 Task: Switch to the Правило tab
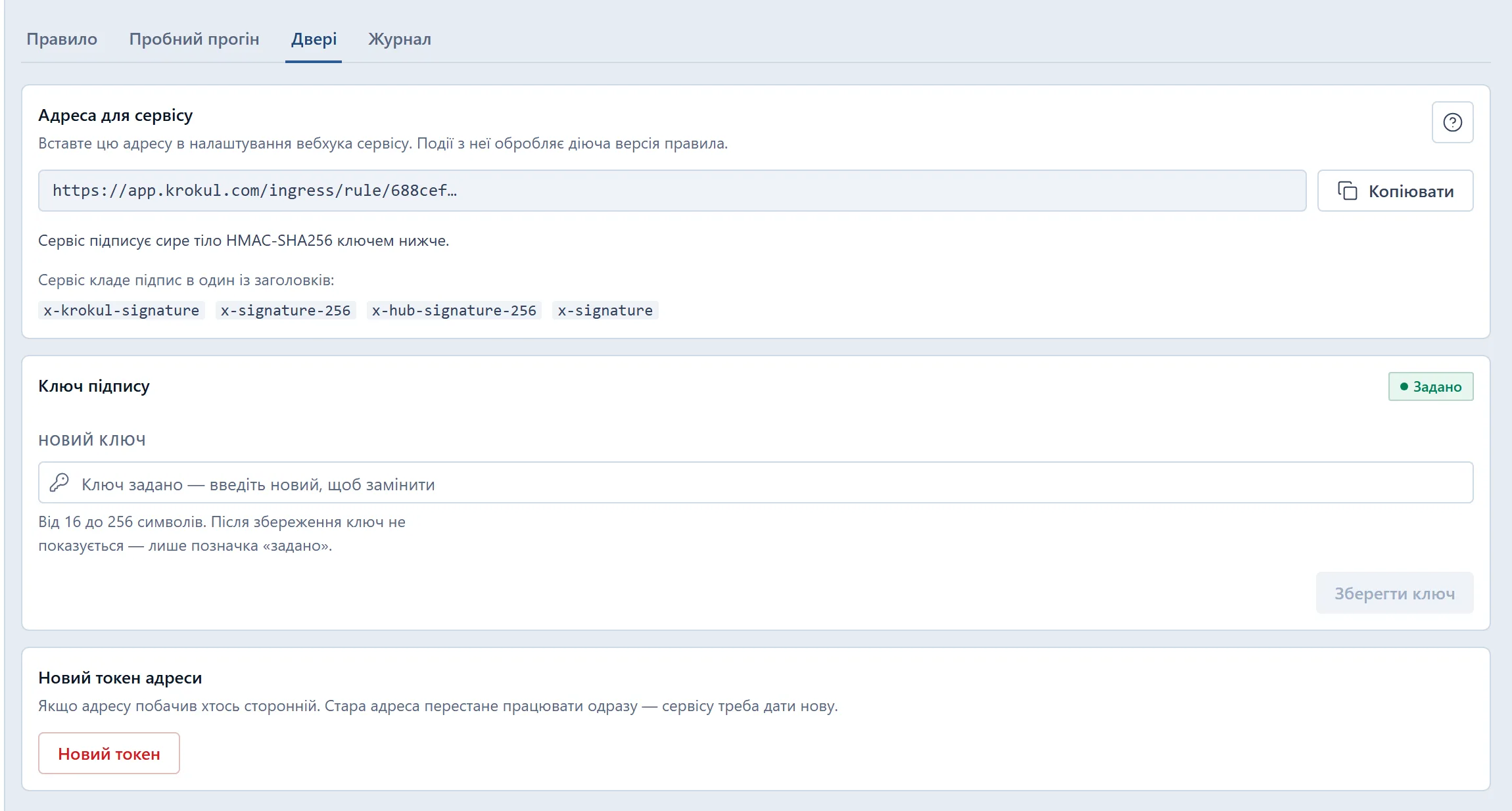(x=62, y=39)
